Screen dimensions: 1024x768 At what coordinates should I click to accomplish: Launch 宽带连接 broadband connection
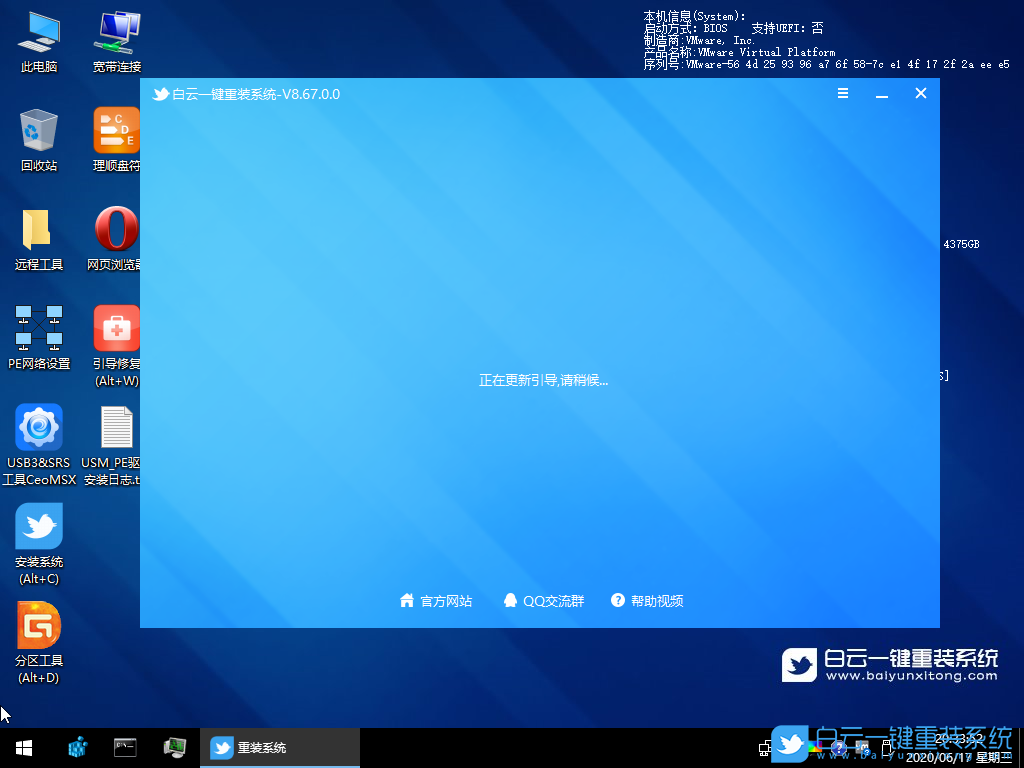pos(116,40)
